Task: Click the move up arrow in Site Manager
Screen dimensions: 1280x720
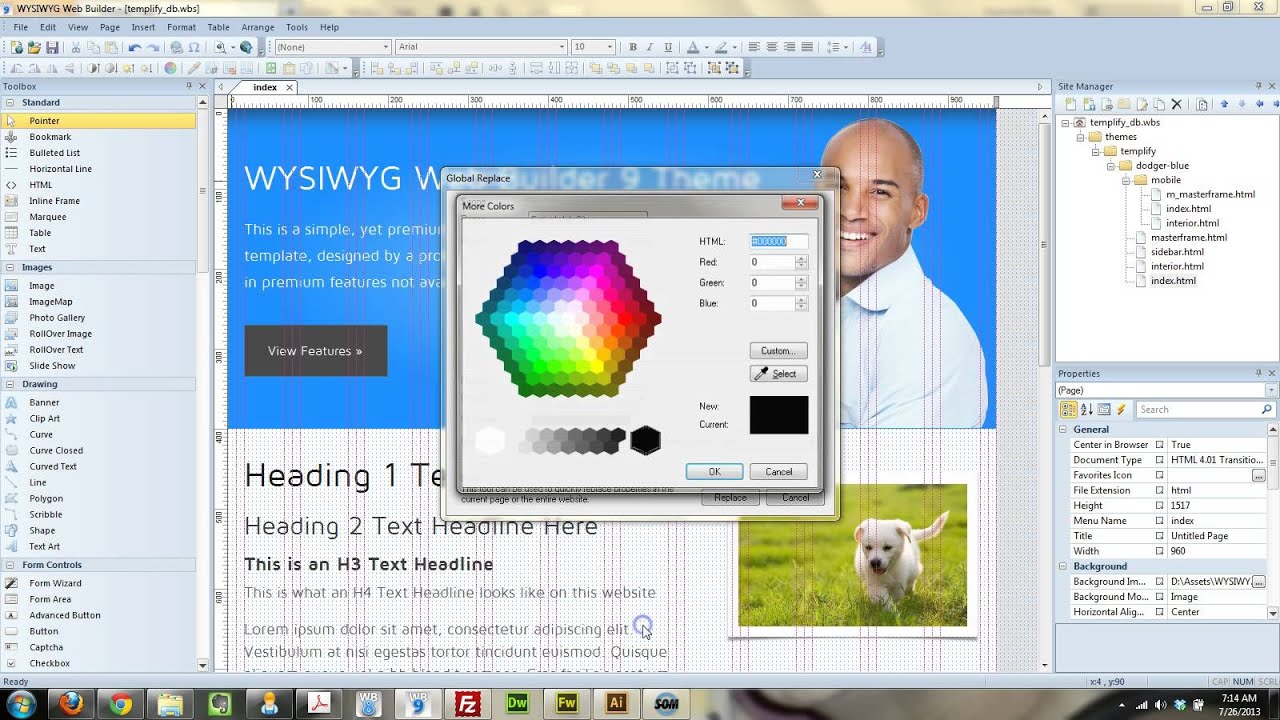Action: [x=1223, y=104]
